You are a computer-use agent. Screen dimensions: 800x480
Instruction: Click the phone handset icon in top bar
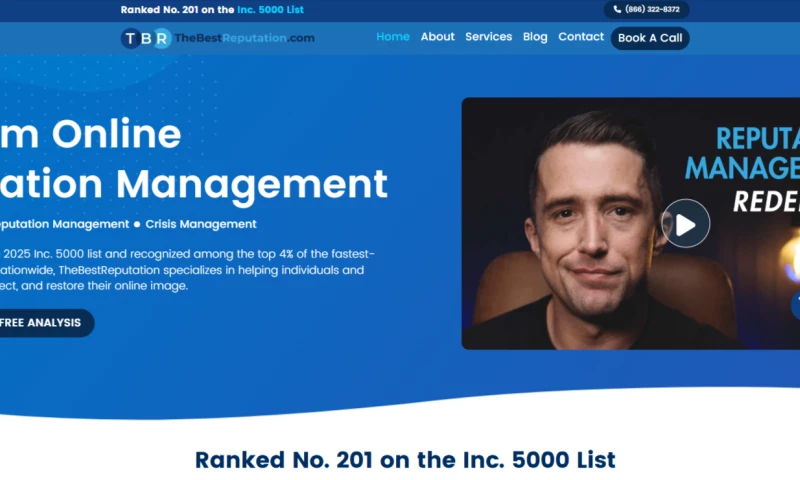click(x=617, y=10)
